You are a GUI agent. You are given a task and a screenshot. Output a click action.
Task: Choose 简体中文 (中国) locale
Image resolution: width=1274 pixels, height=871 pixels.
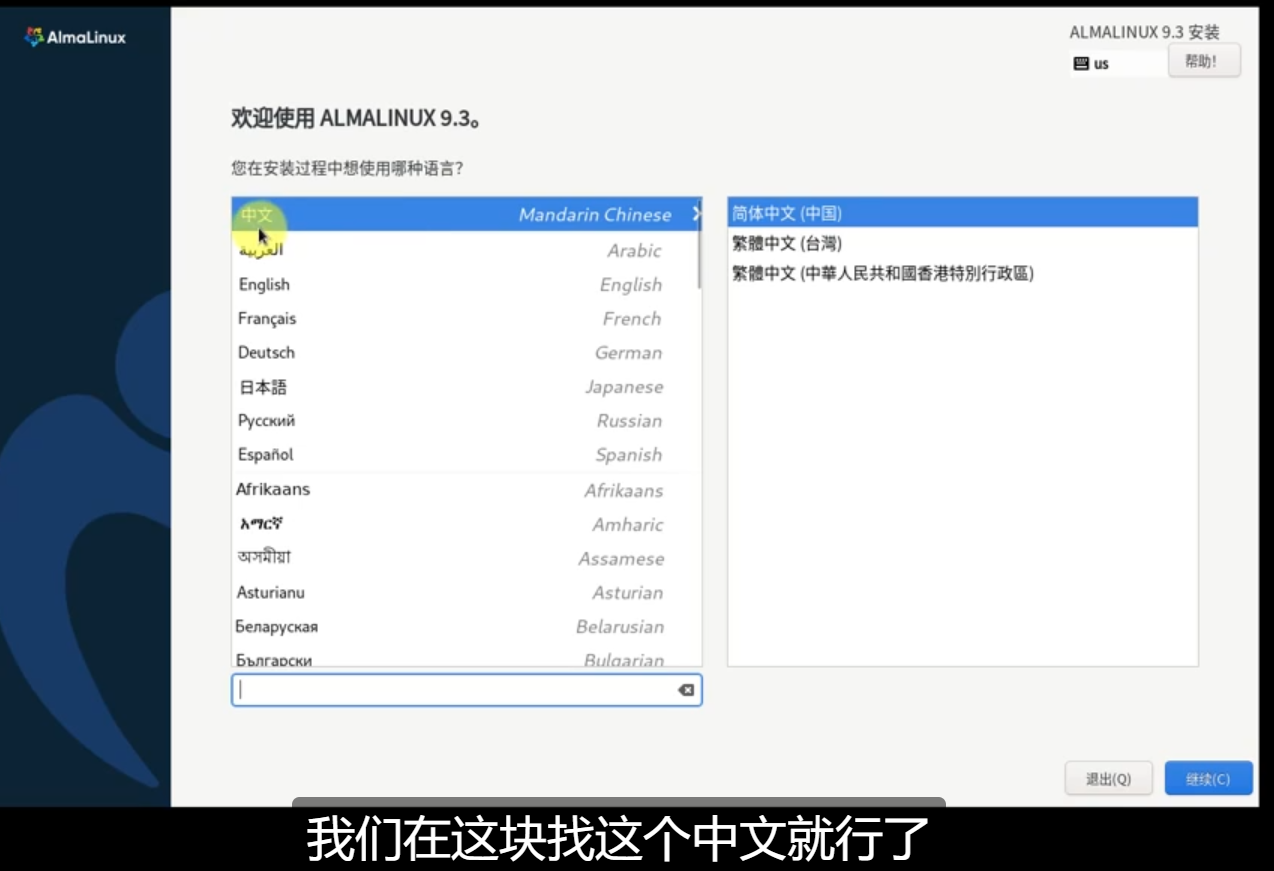click(x=962, y=213)
